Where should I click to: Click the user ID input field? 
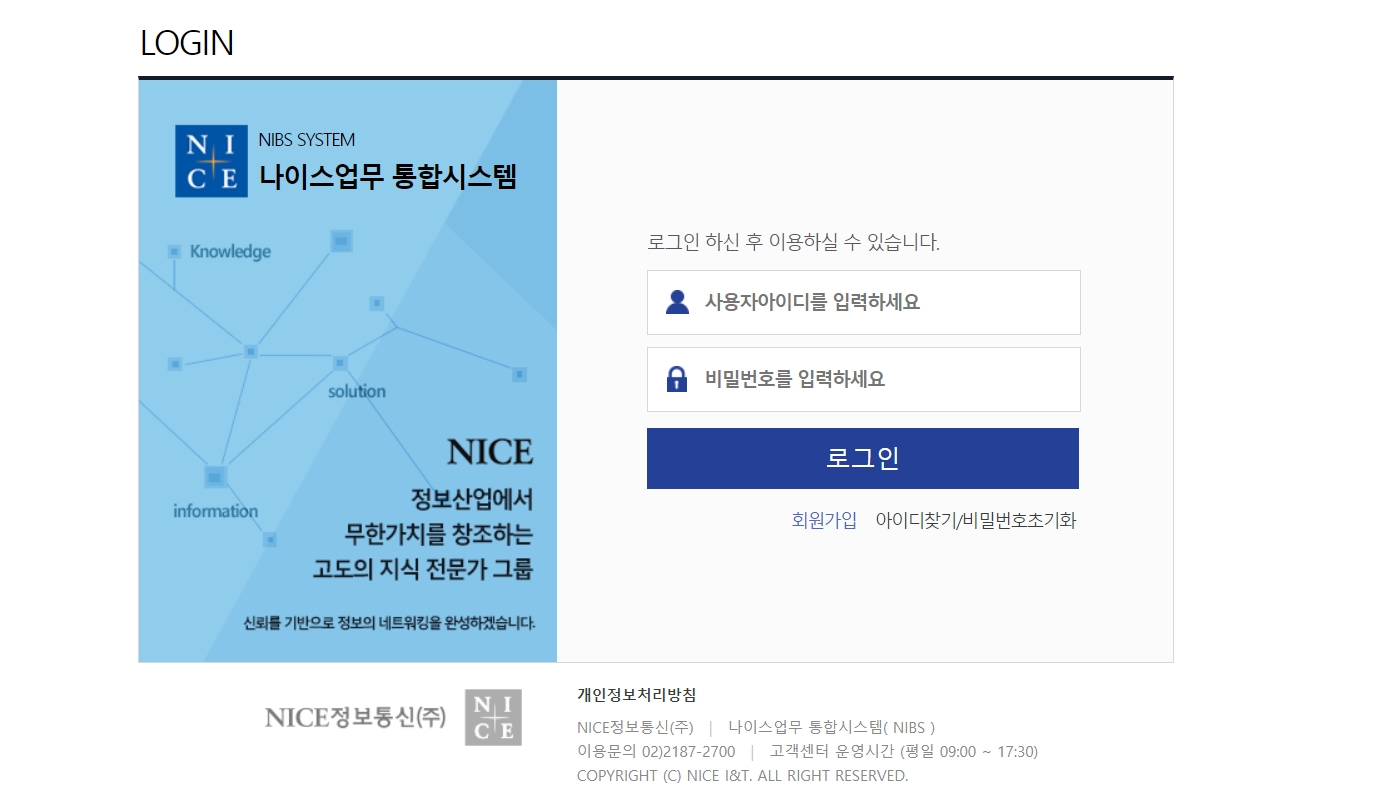(x=863, y=302)
